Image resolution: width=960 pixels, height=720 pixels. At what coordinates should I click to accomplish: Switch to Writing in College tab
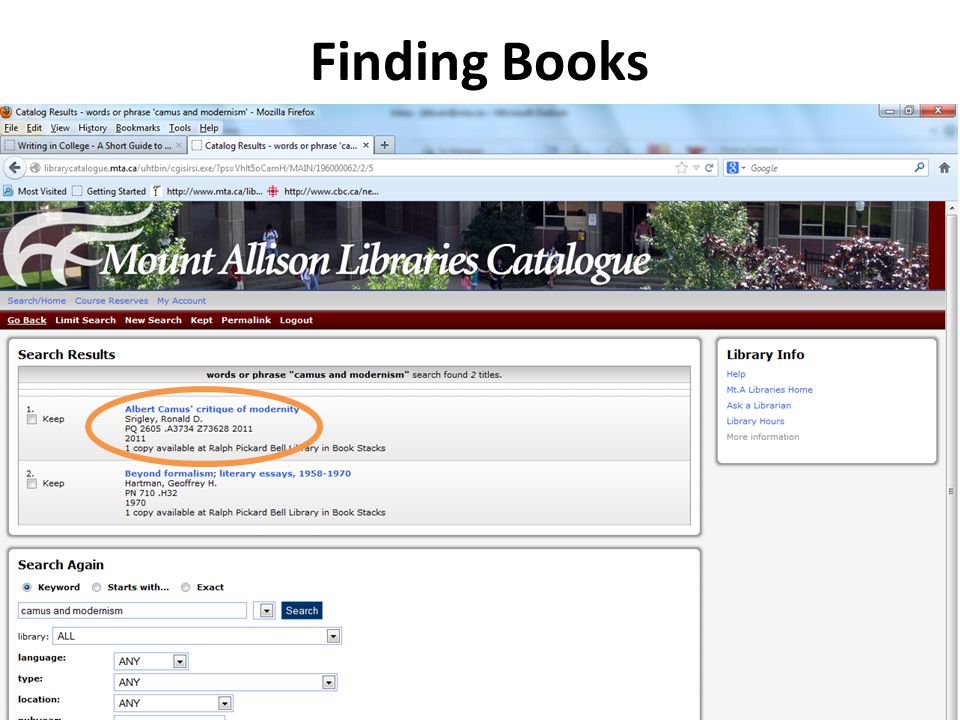point(93,145)
